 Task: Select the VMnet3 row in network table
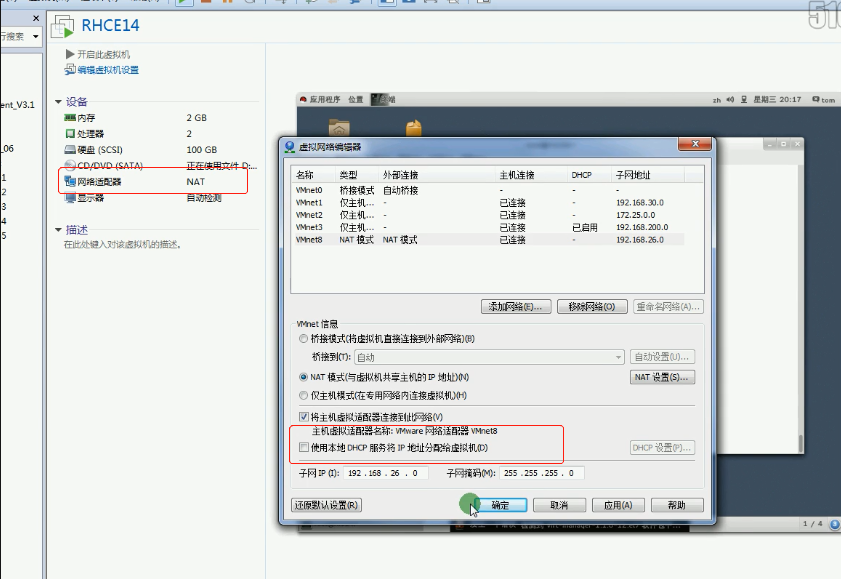[x=489, y=227]
